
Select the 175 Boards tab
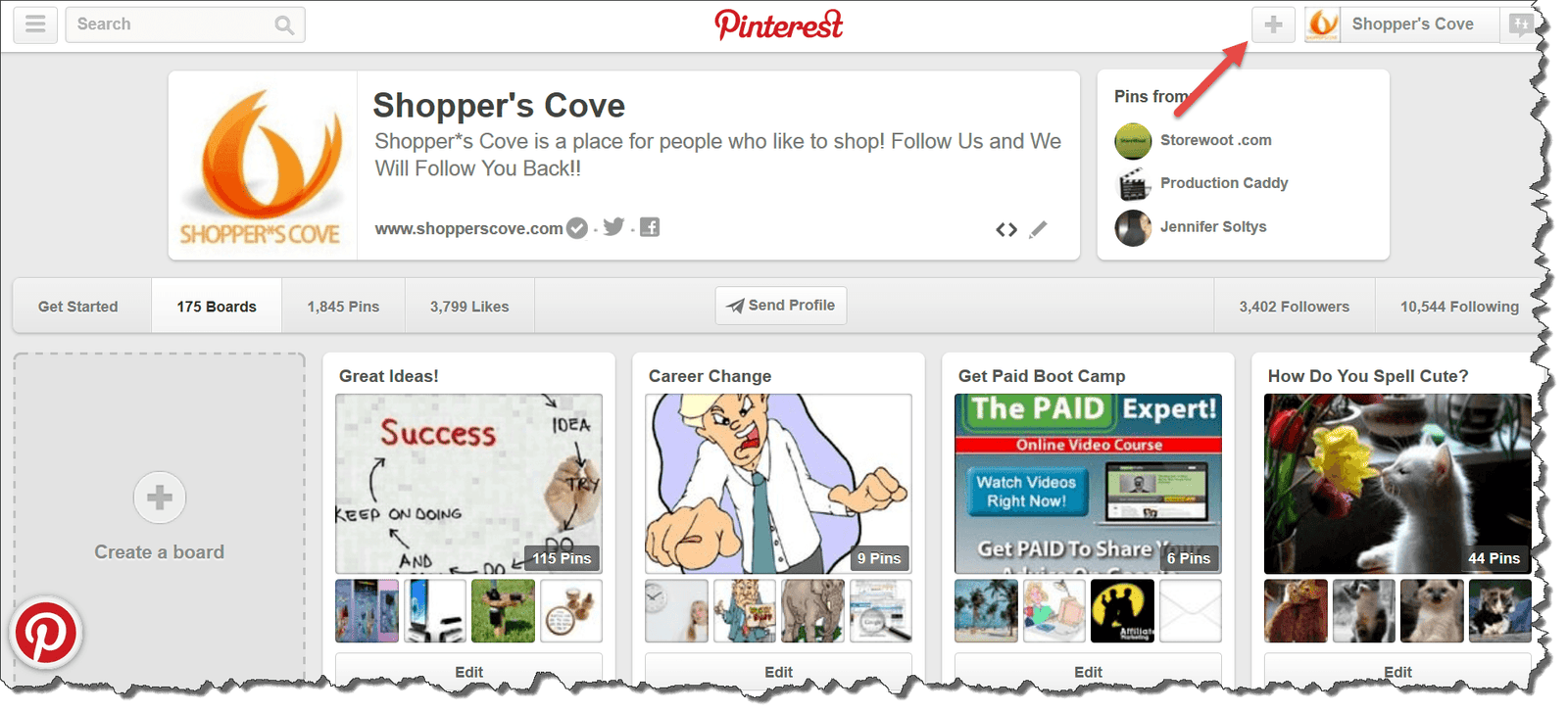point(217,307)
